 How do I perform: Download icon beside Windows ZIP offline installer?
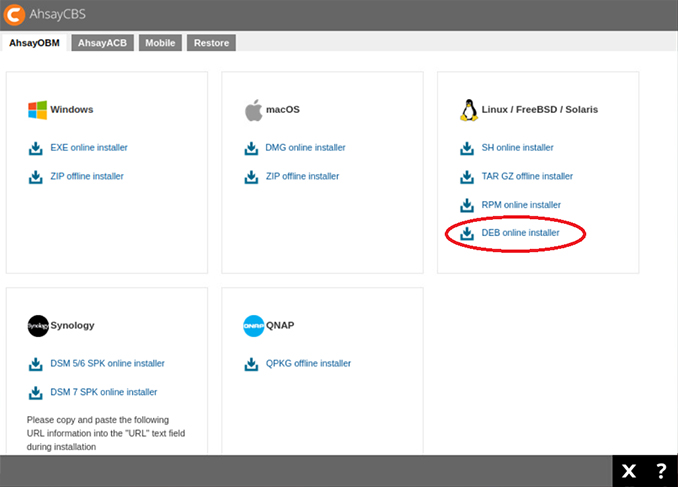[x=35, y=176]
